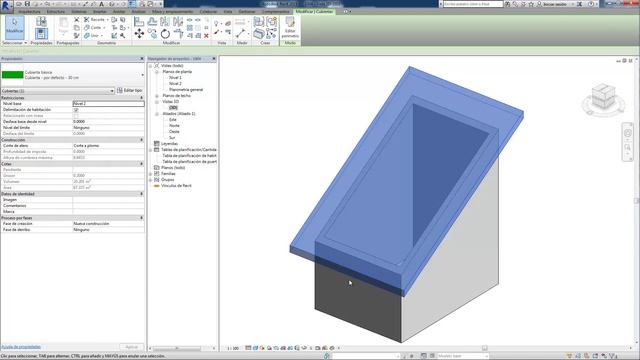Screen dimensions: 640x360
Task: Collapse the Proceso por fases section
Action: (142, 218)
